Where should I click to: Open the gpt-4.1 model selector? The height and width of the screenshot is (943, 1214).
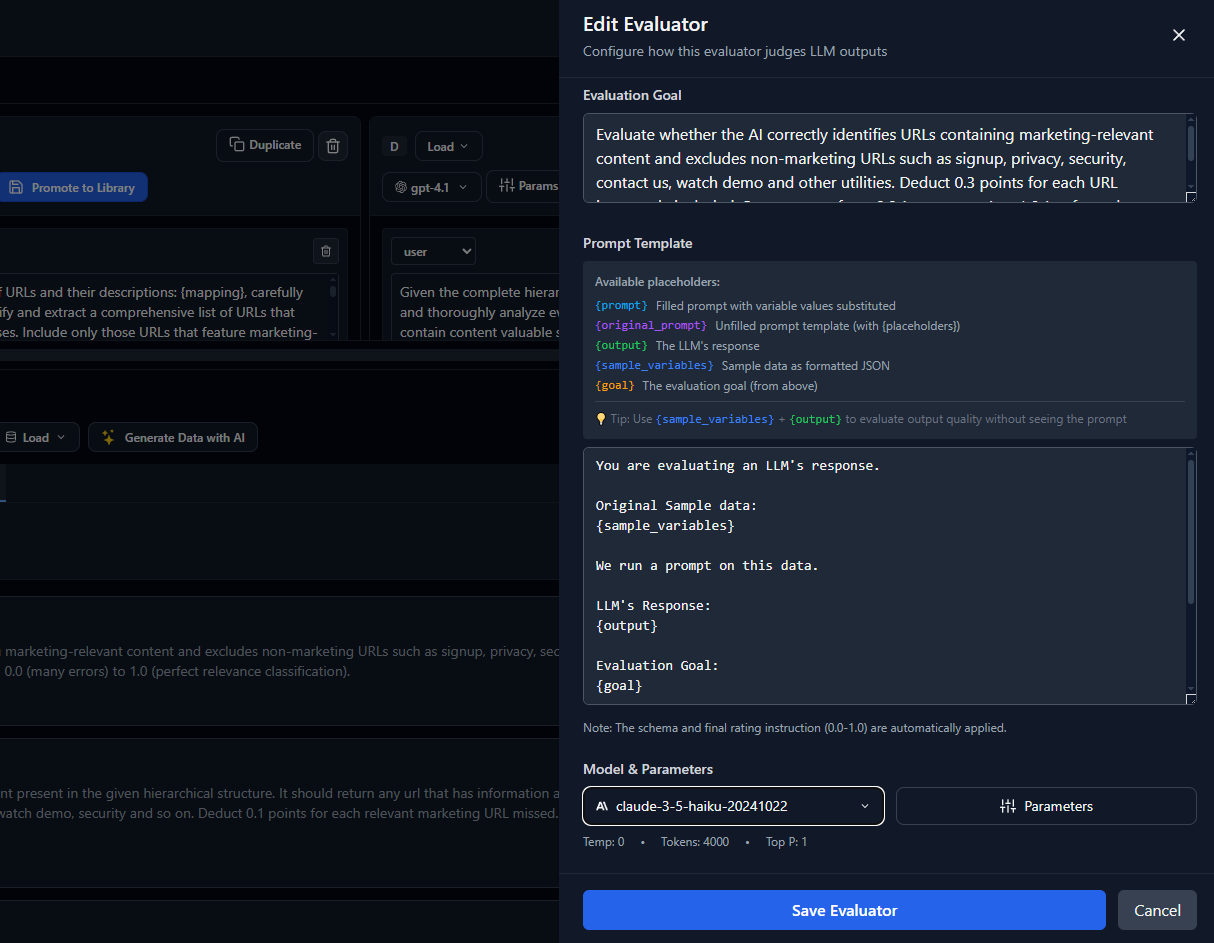coord(431,187)
